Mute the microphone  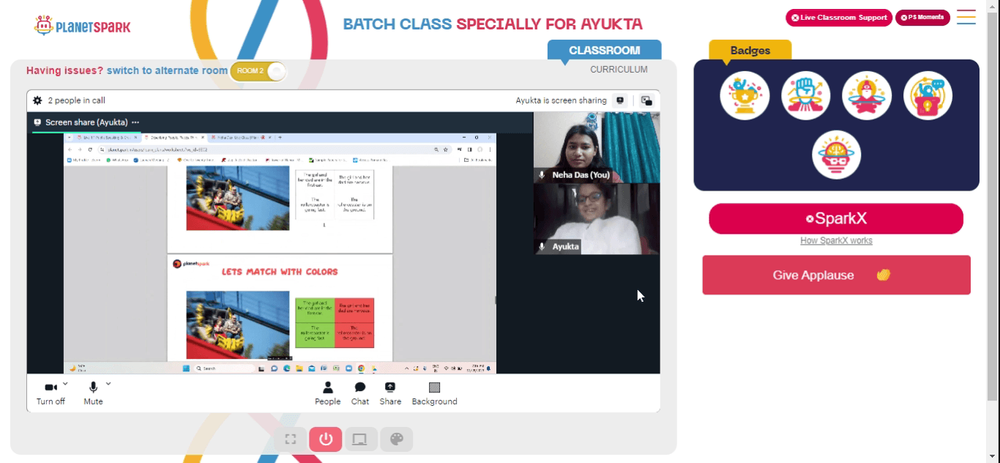pos(93,393)
